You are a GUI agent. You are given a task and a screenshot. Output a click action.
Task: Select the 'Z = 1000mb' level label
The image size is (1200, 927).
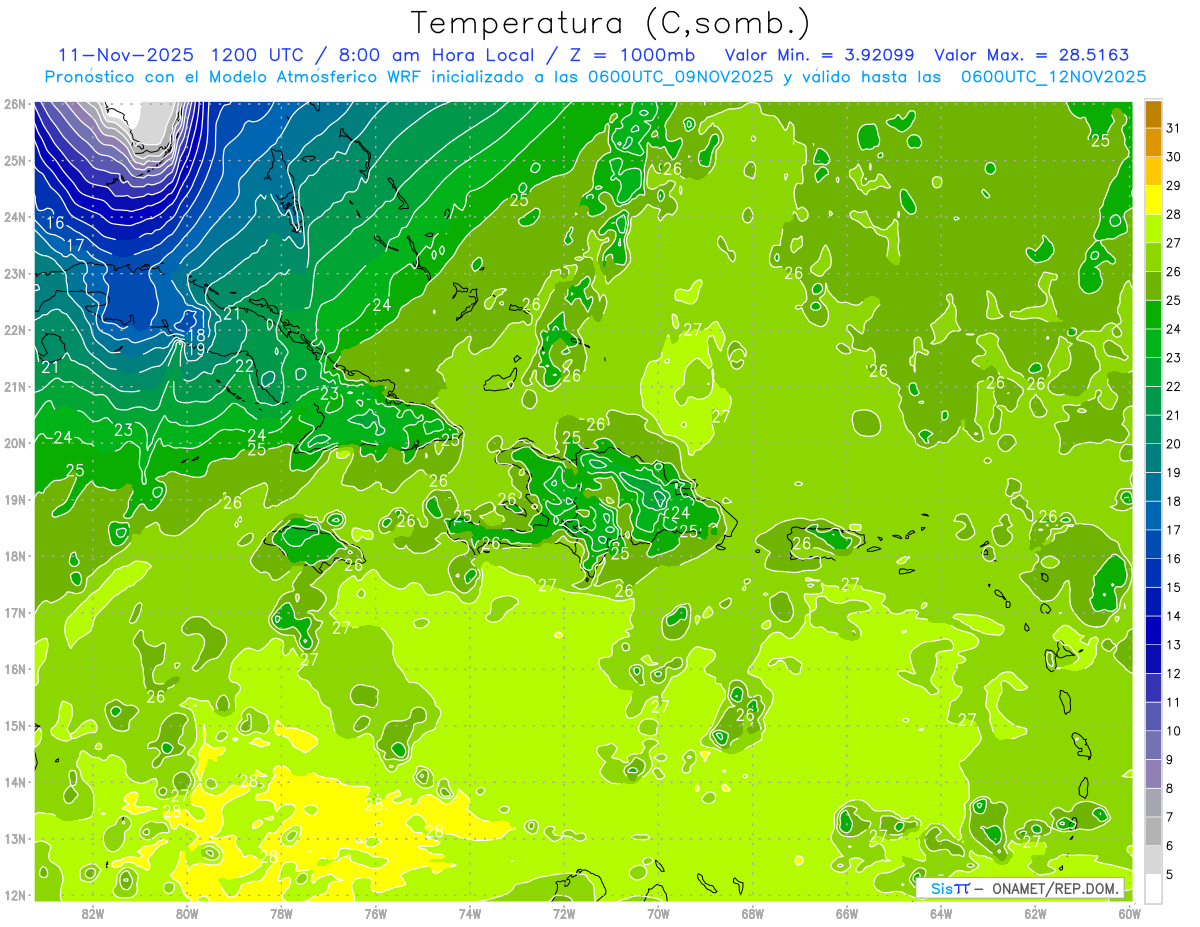pyautogui.click(x=631, y=55)
